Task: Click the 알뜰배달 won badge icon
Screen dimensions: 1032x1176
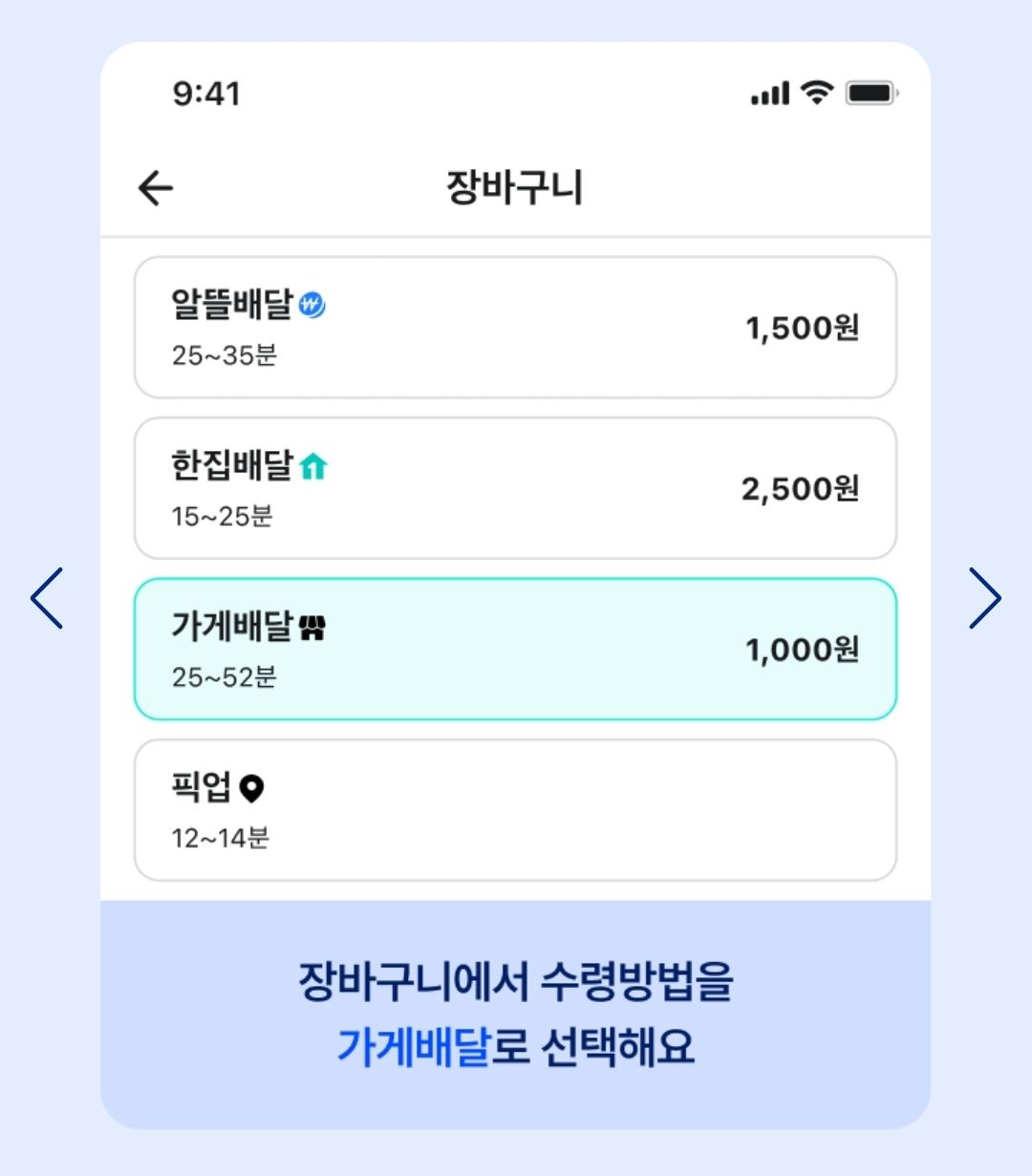Action: pos(312,305)
